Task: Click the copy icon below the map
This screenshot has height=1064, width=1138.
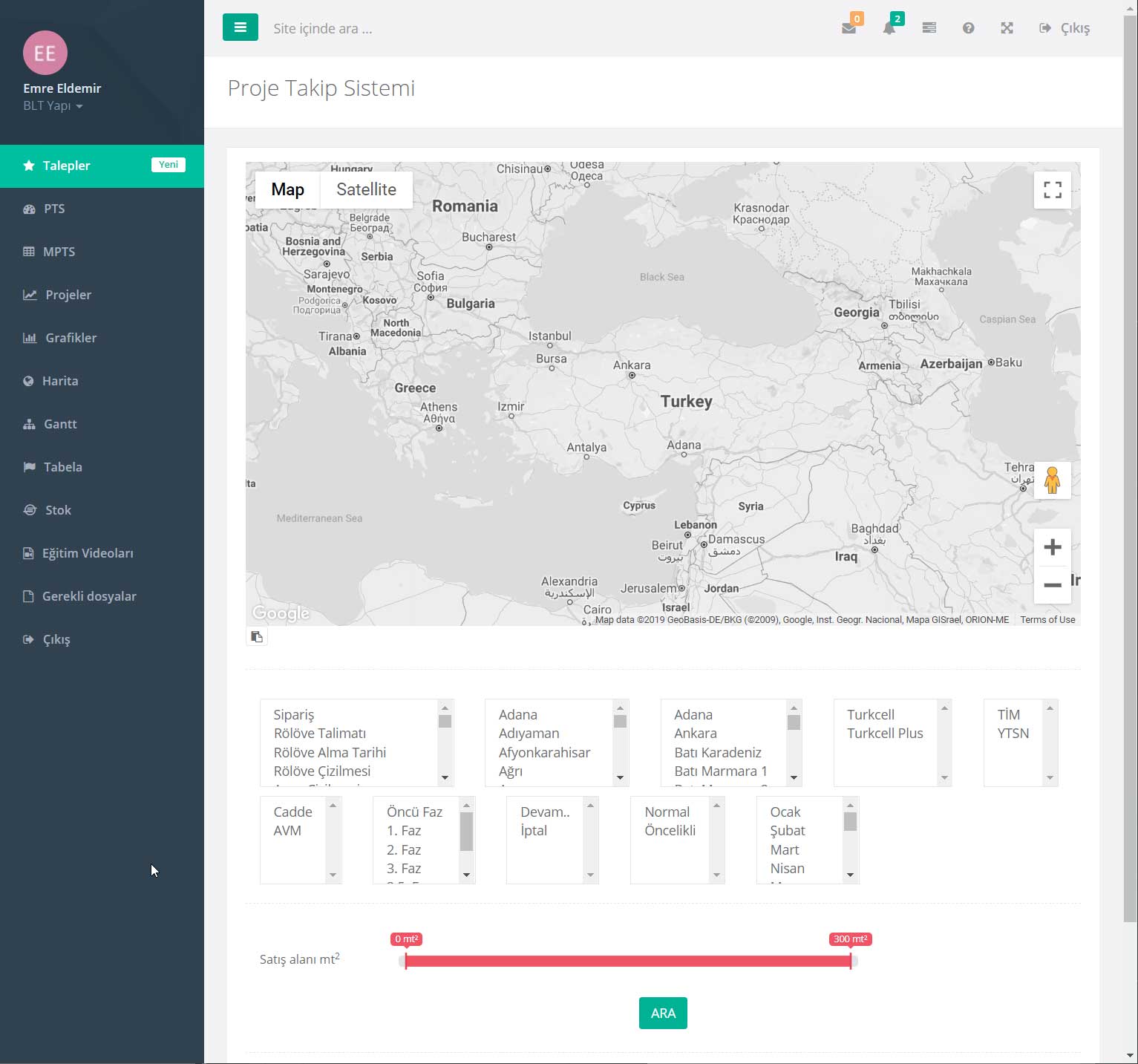Action: (257, 636)
